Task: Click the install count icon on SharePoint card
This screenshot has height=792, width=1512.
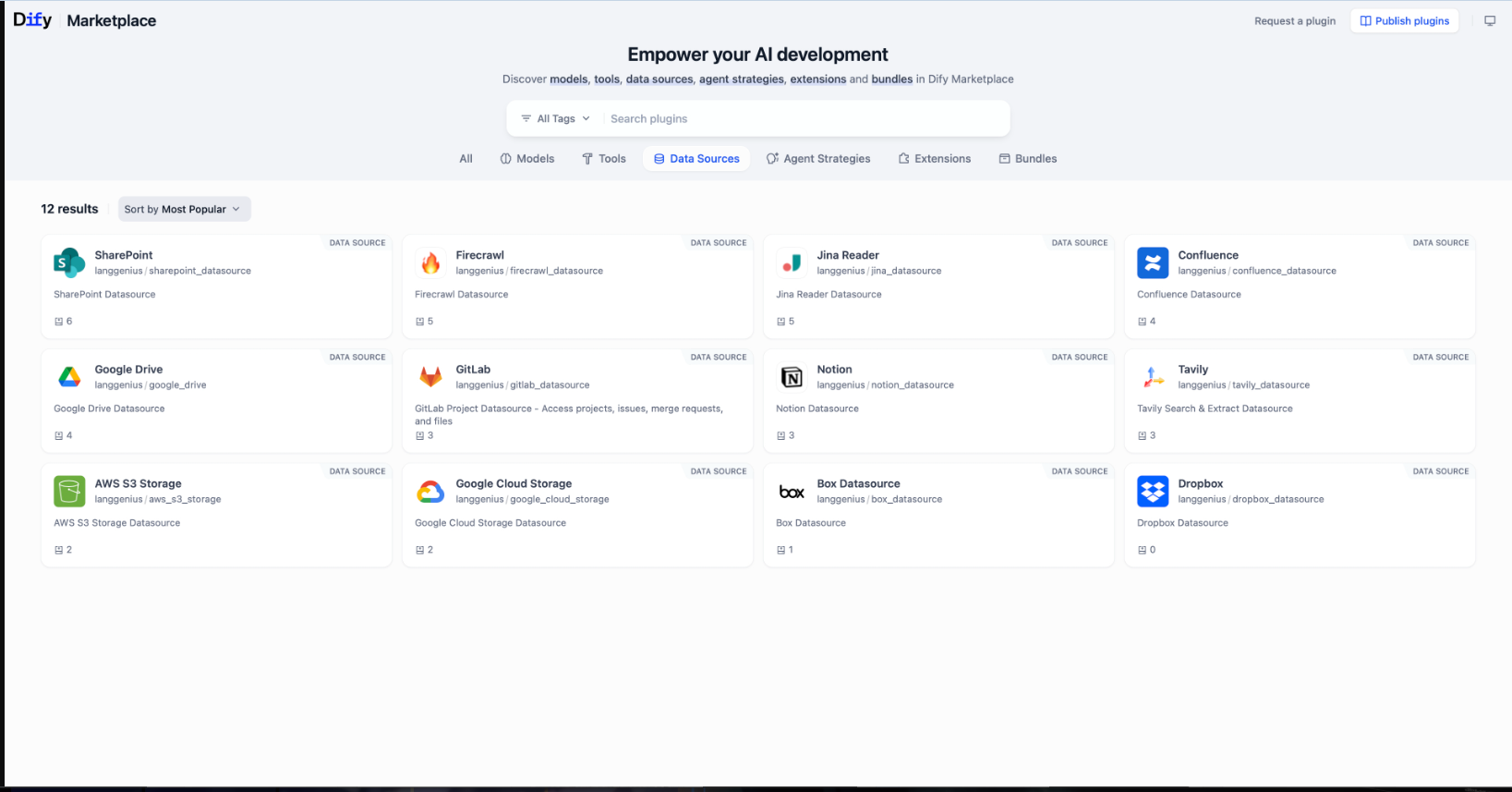Action: pyautogui.click(x=58, y=322)
